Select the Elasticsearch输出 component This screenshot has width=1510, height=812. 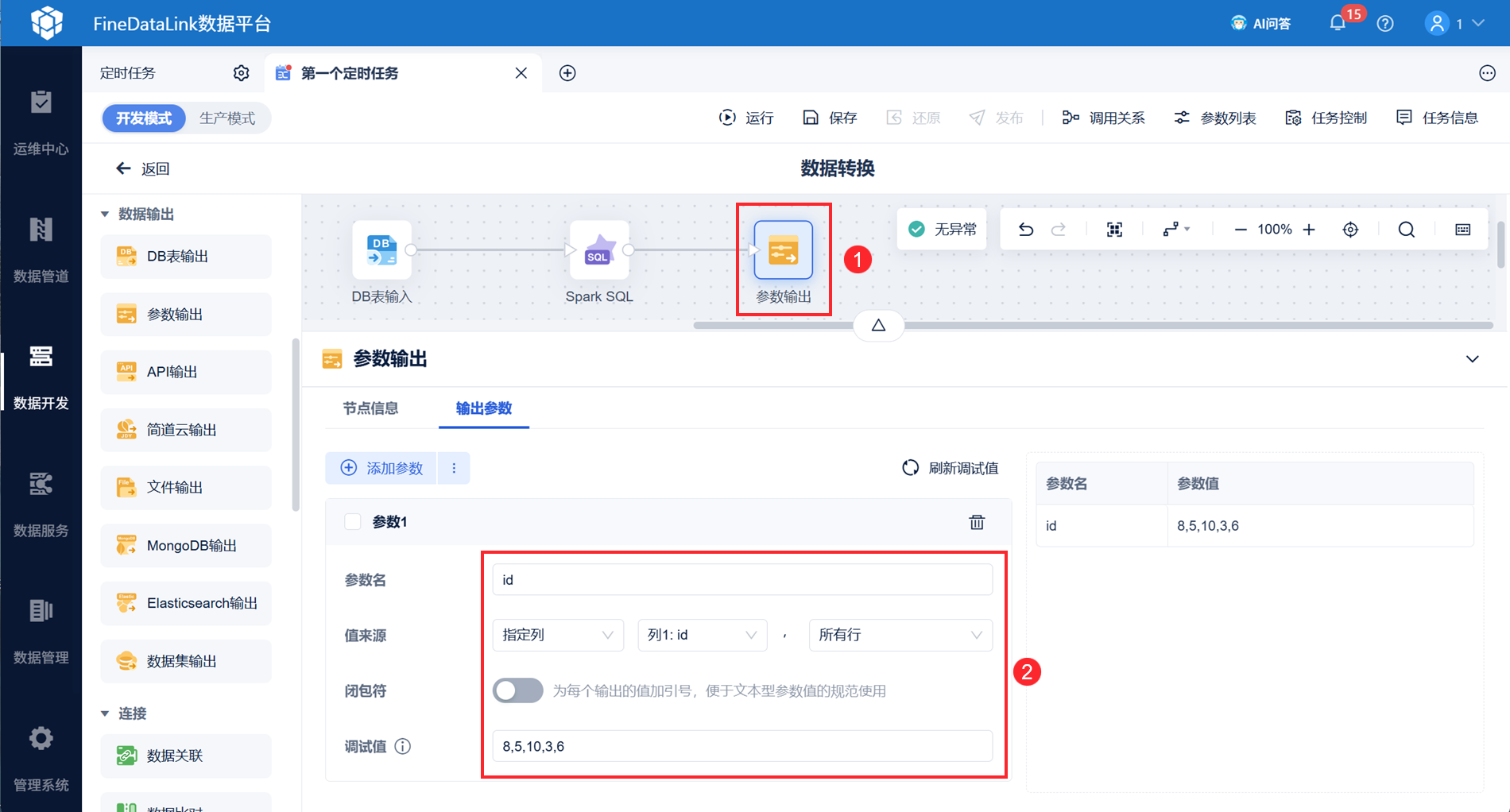pos(186,603)
